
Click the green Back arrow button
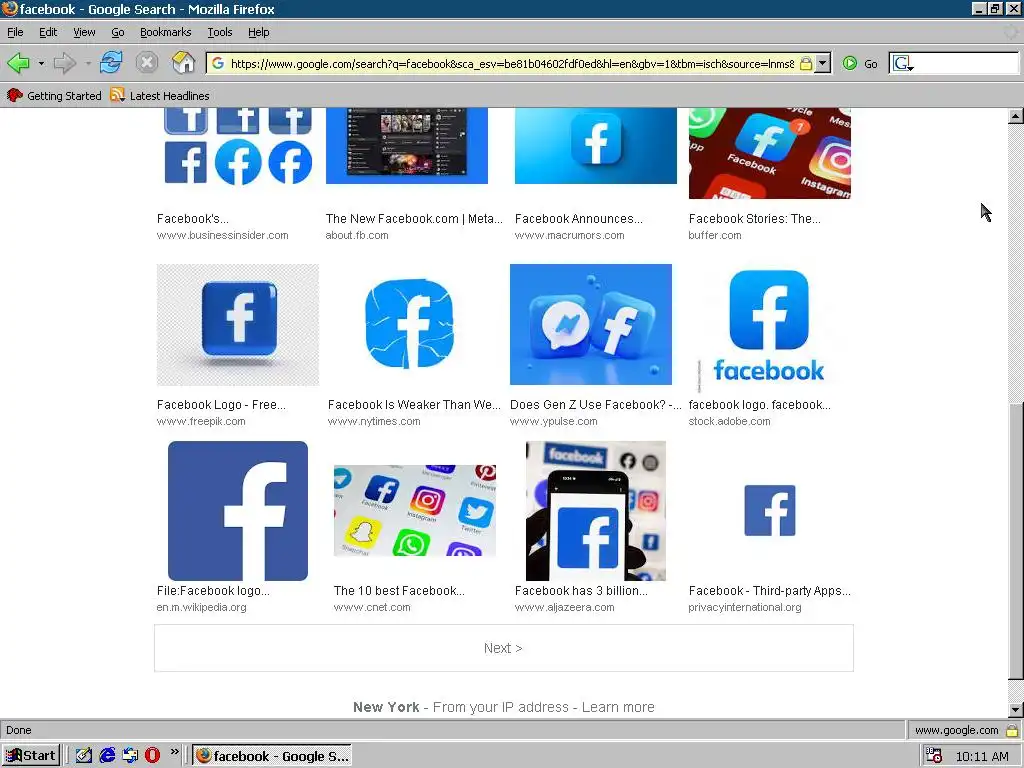tap(18, 63)
